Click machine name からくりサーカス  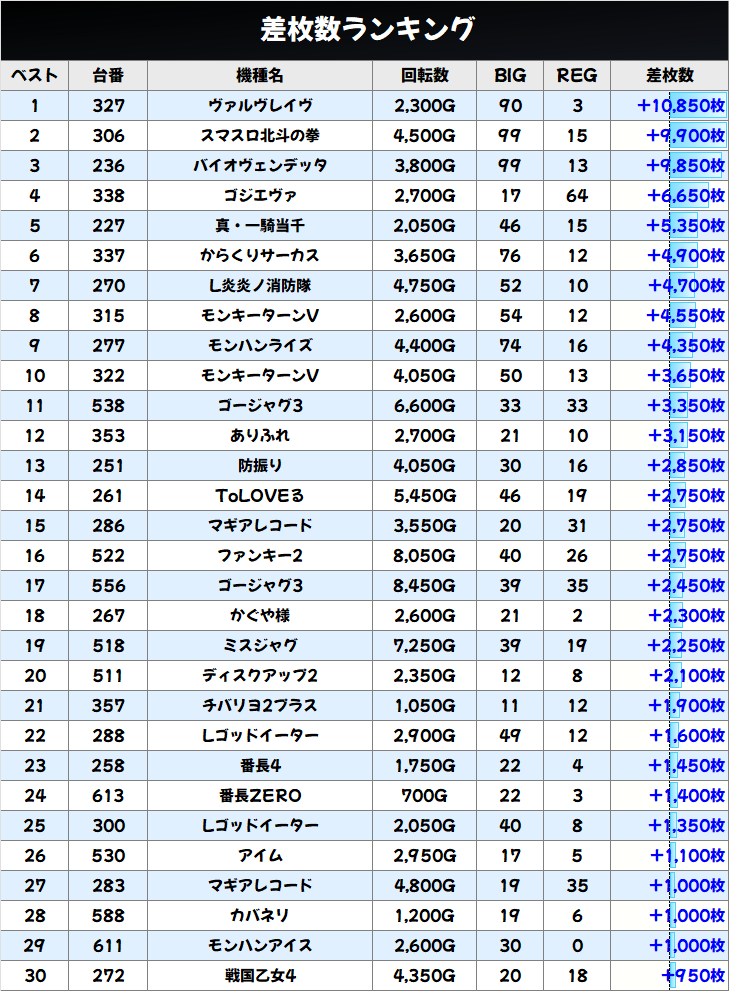click(x=260, y=255)
